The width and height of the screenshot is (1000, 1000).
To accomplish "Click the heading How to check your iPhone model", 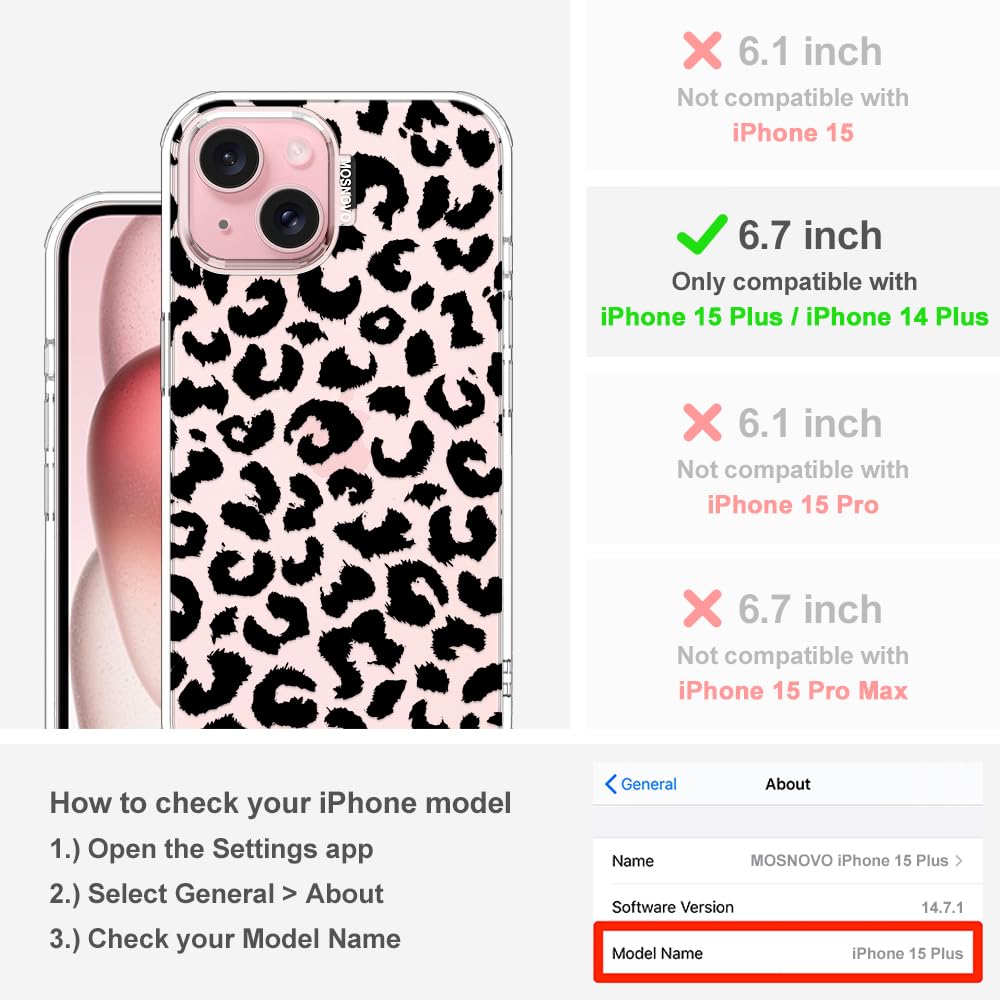I will coord(281,803).
